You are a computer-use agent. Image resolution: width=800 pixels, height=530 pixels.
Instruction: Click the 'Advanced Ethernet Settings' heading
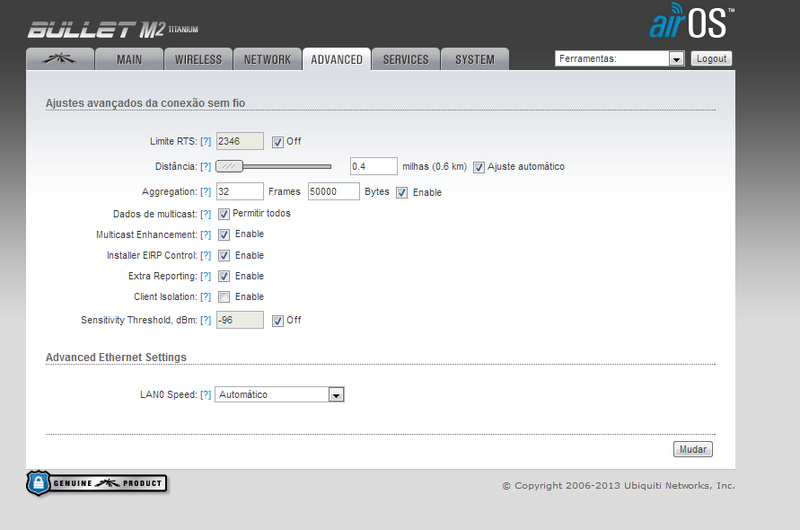pyautogui.click(x=116, y=357)
